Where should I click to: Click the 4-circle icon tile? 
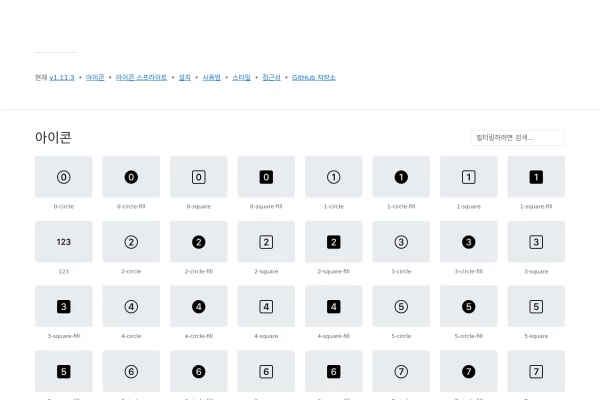131,306
